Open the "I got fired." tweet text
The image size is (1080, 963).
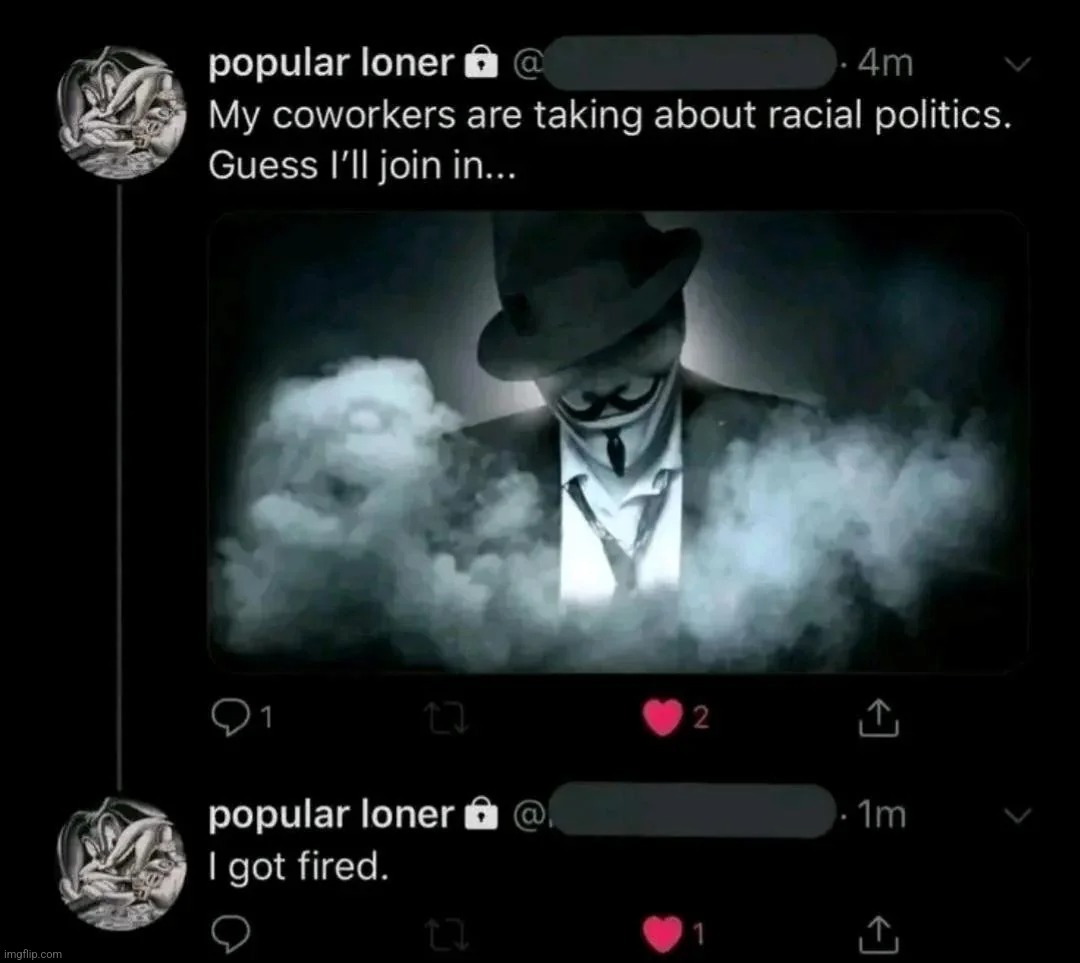coord(296,867)
